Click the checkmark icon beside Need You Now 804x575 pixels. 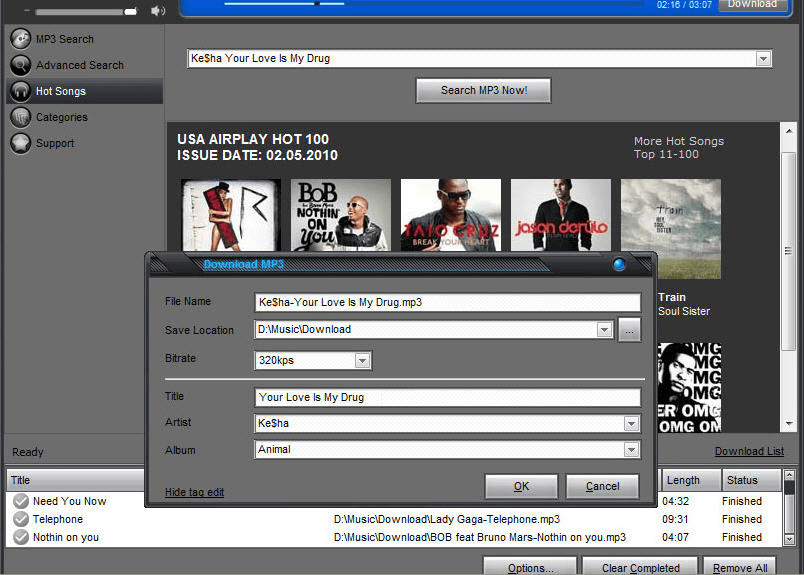coord(21,501)
